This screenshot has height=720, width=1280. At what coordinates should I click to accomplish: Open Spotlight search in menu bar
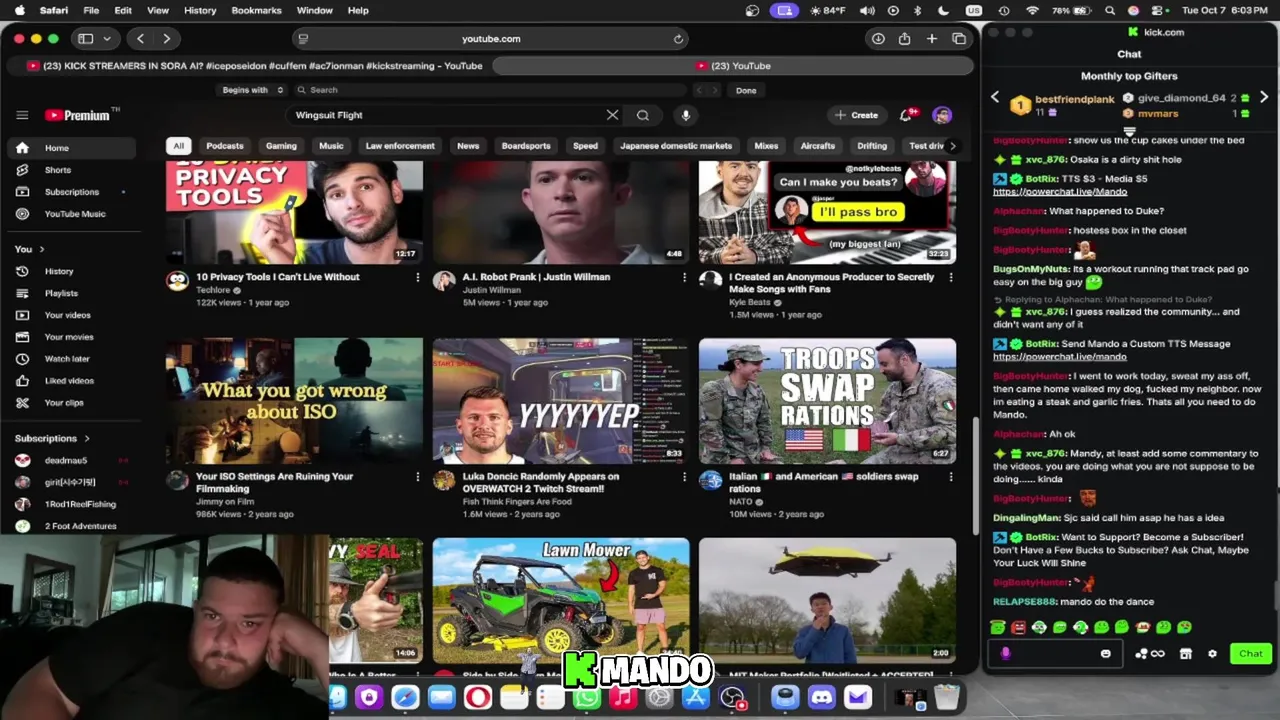1110,10
